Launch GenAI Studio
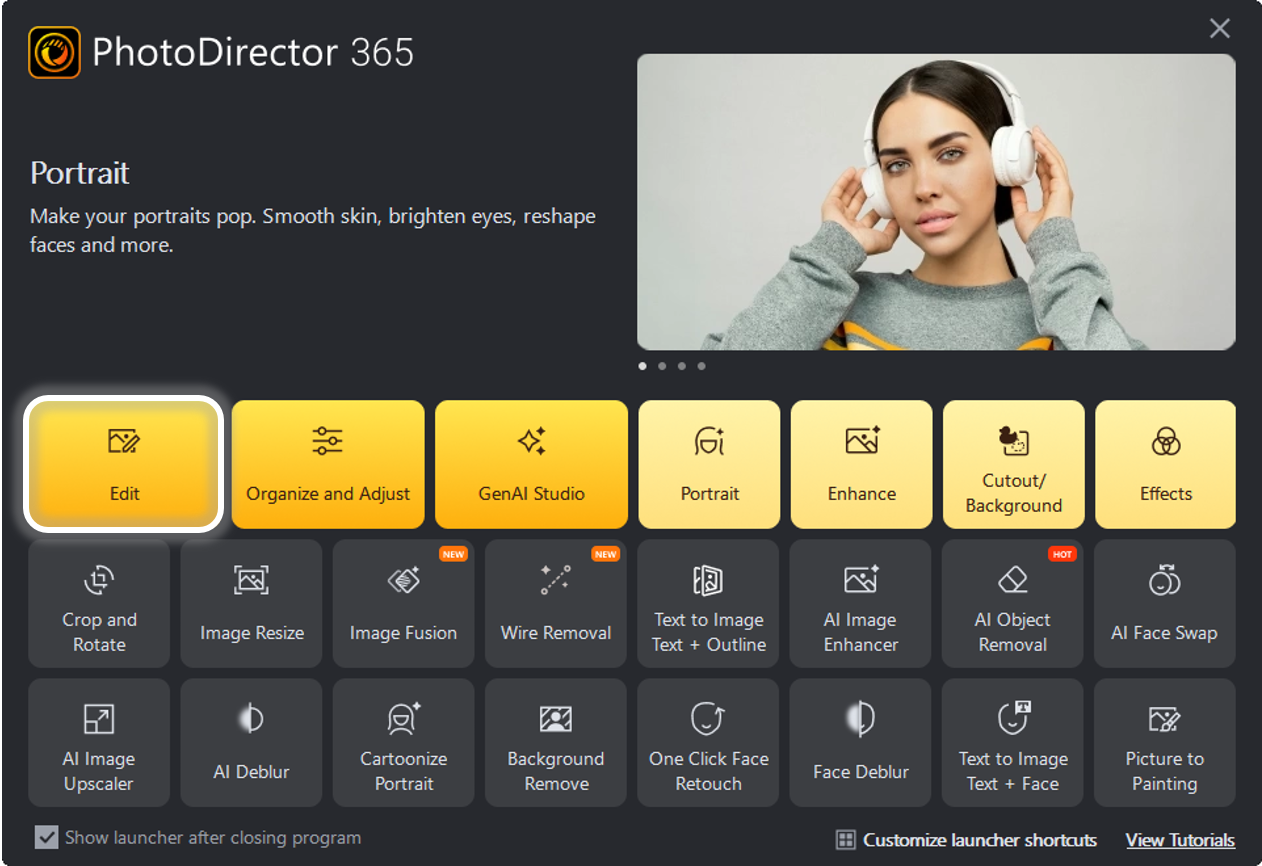Image resolution: width=1262 pixels, height=866 pixels. point(531,464)
